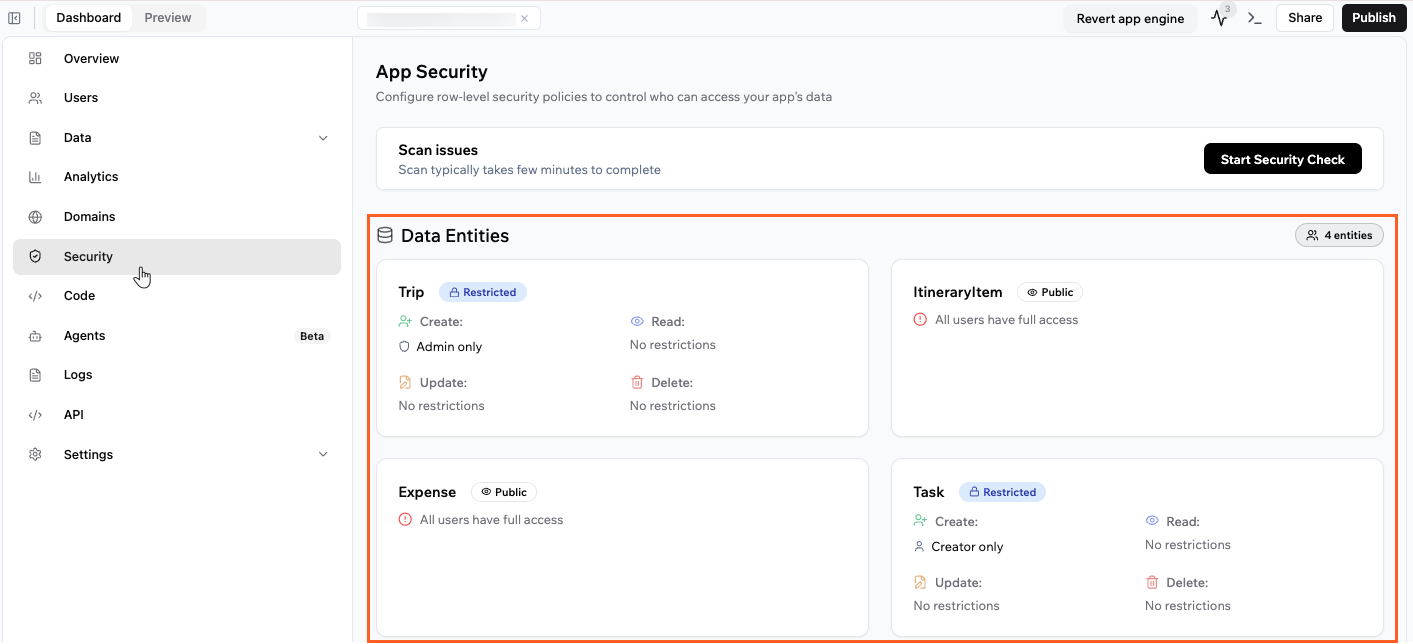Click the Domains globe icon
The width and height of the screenshot is (1413, 644).
pyautogui.click(x=35, y=217)
